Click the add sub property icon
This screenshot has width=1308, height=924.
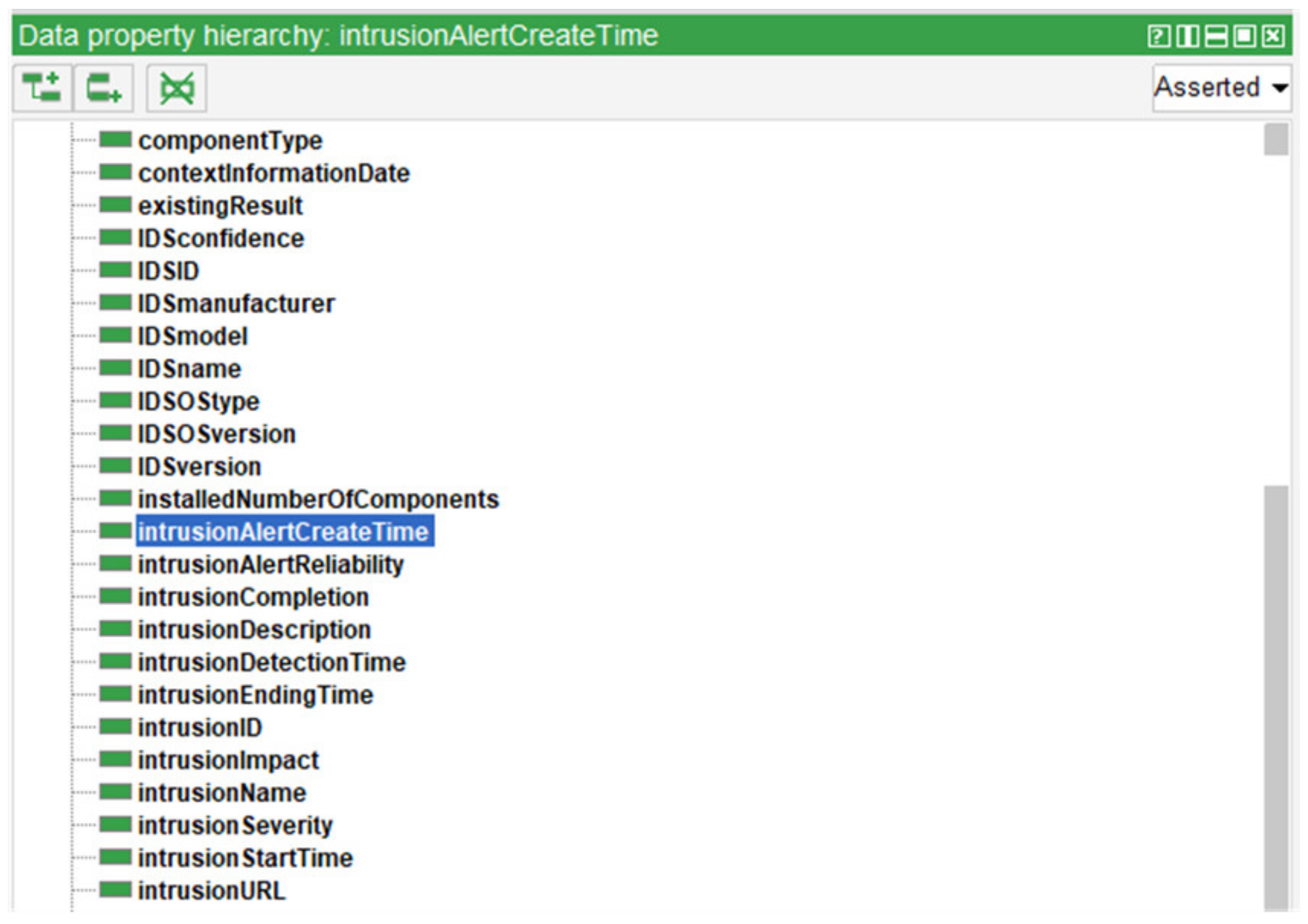pyautogui.click(x=42, y=89)
